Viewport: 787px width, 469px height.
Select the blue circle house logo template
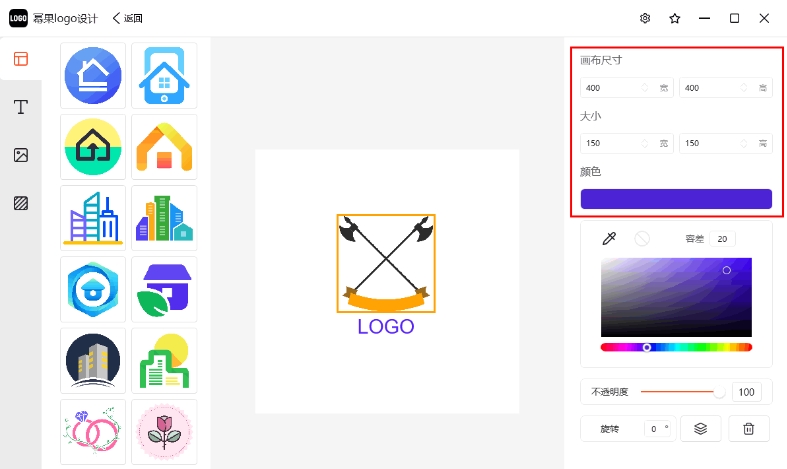point(93,75)
